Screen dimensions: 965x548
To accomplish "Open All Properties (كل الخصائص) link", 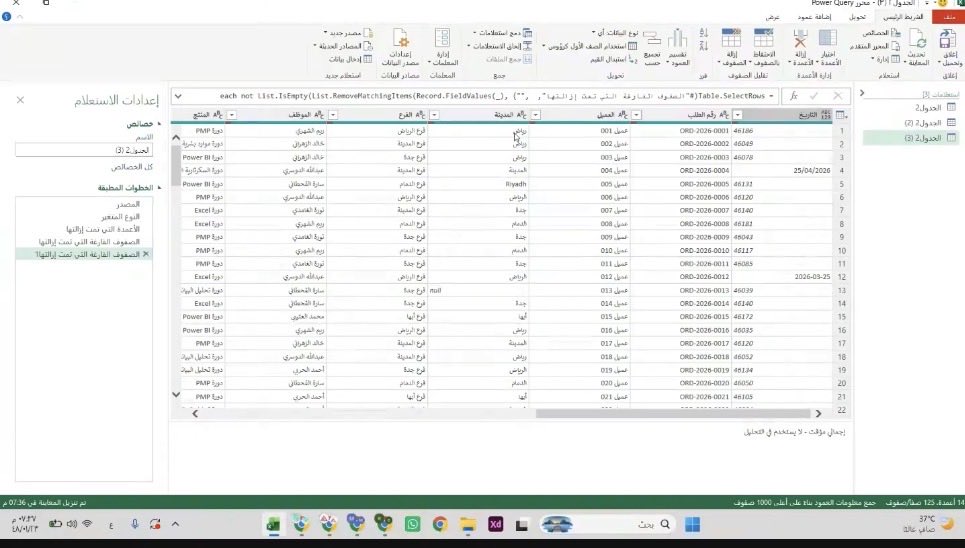I will click(x=132, y=167).
